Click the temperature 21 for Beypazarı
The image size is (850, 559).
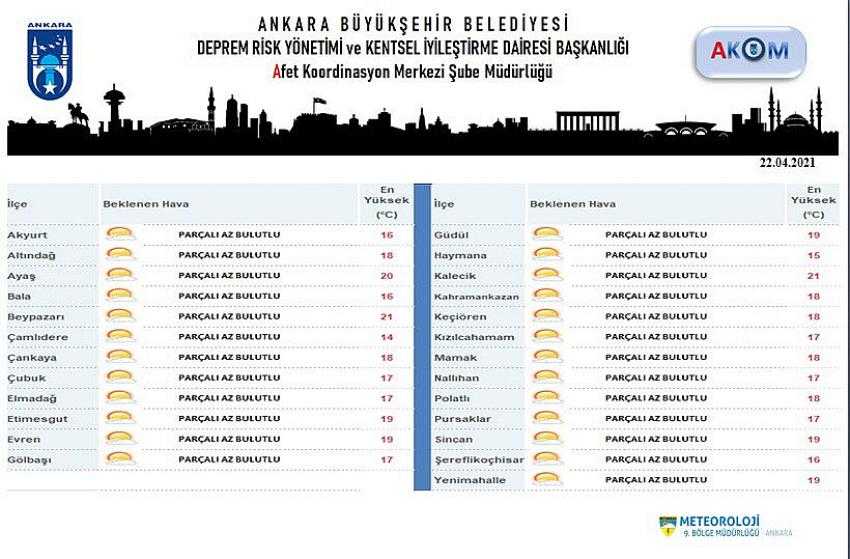(387, 317)
